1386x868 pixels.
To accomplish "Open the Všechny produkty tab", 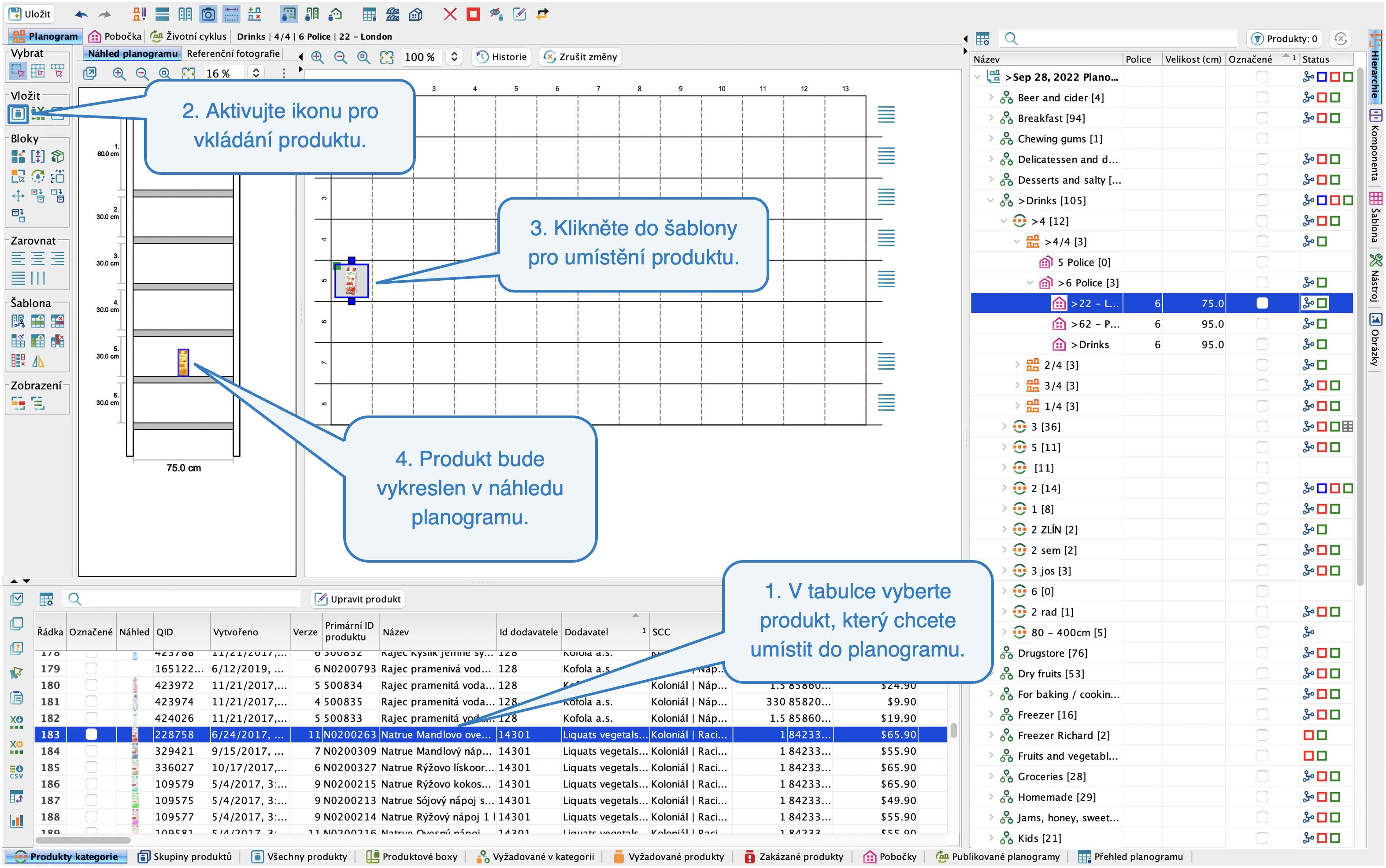I will pyautogui.click(x=300, y=856).
